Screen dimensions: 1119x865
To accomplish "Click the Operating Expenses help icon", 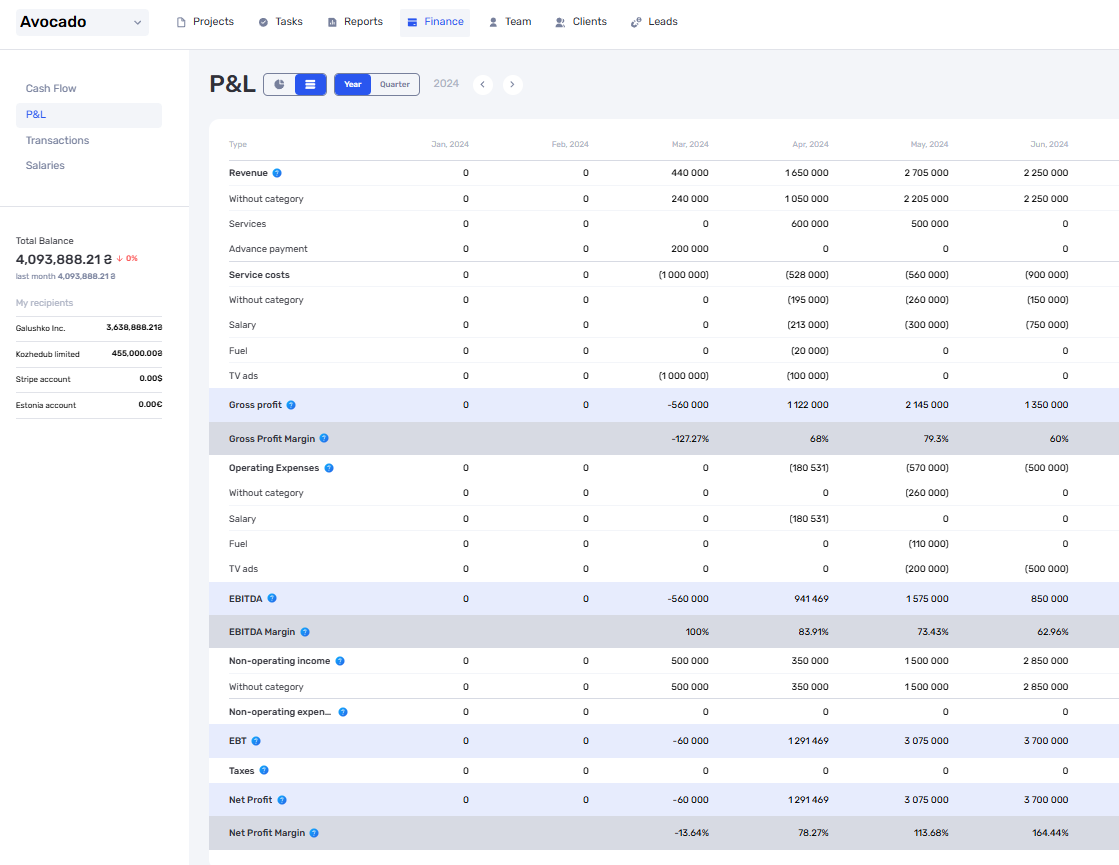I will coord(329,468).
